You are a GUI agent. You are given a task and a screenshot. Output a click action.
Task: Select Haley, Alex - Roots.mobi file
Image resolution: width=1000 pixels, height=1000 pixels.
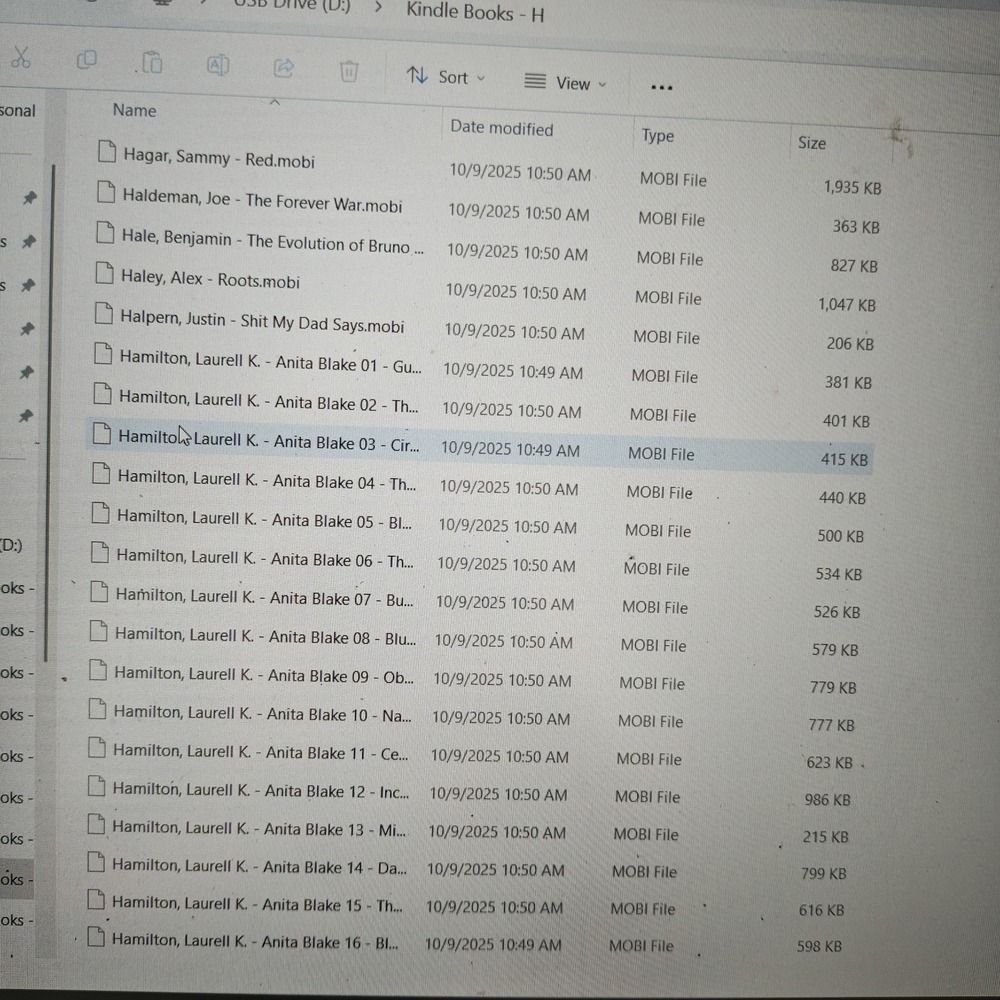tap(210, 279)
